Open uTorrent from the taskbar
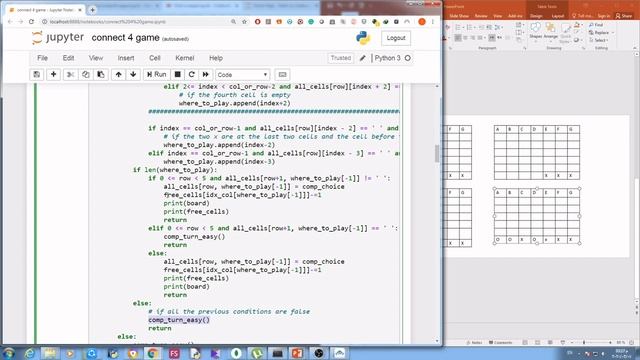 [x=256, y=353]
